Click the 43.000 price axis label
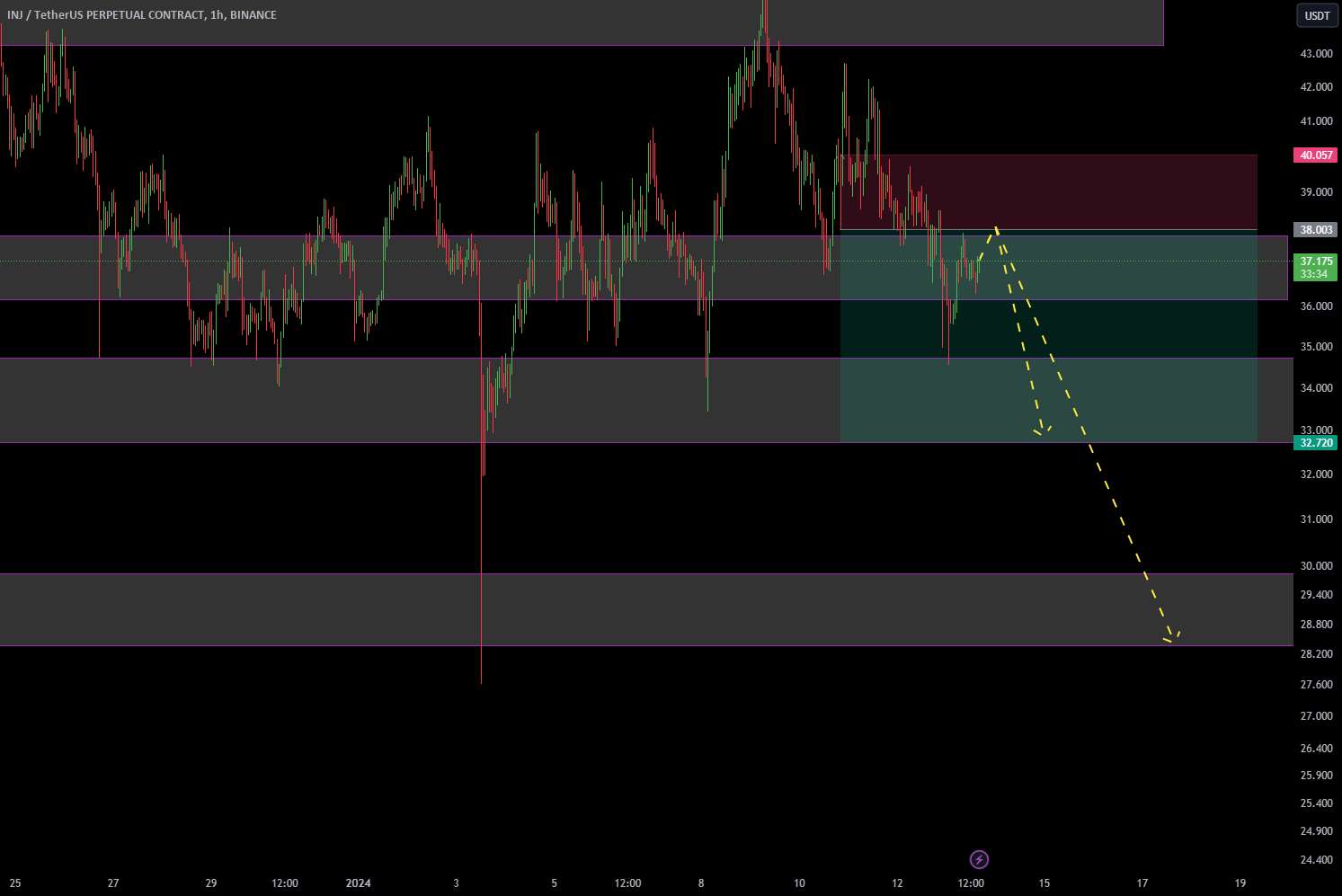This screenshot has height=896, width=1342. [x=1316, y=54]
